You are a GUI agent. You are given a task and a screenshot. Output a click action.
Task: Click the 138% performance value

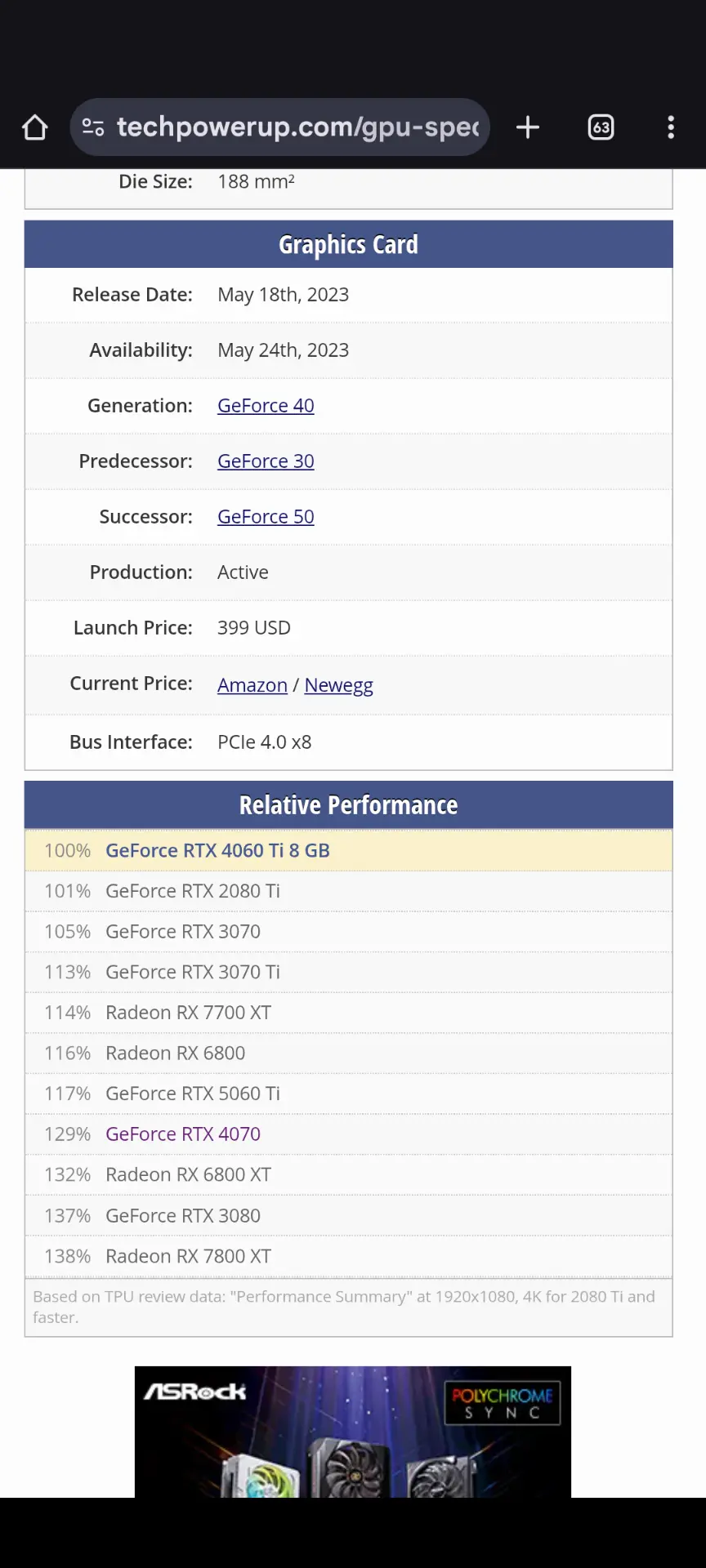coord(67,1257)
